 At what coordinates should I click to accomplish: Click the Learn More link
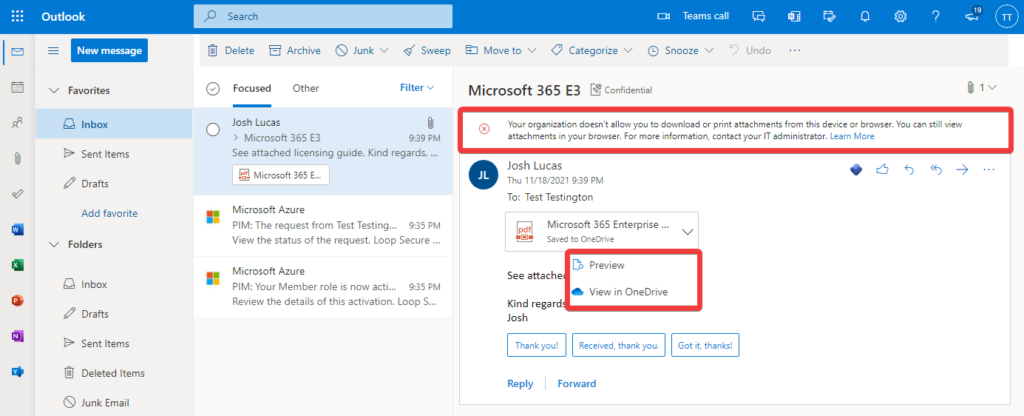pyautogui.click(x=852, y=136)
